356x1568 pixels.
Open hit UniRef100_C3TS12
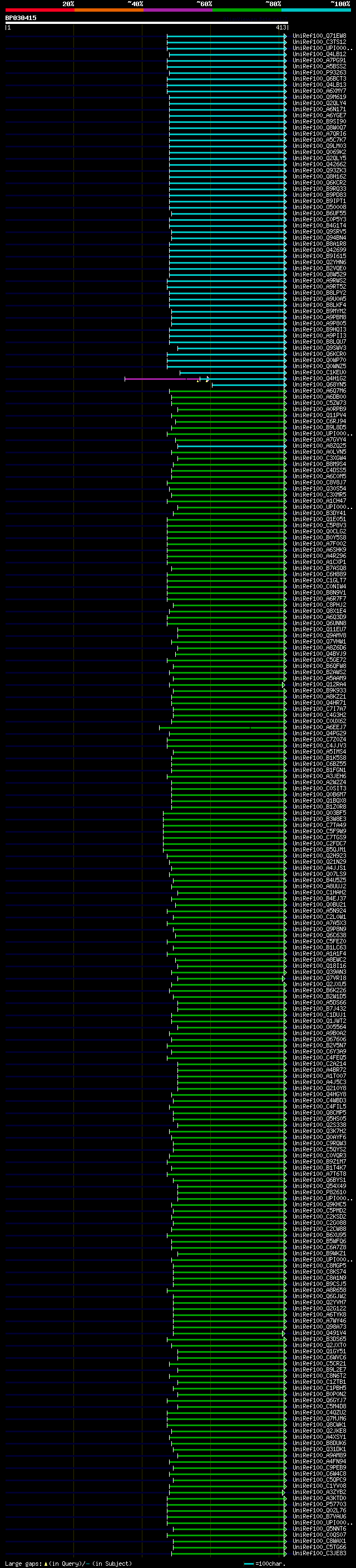coord(319,42)
